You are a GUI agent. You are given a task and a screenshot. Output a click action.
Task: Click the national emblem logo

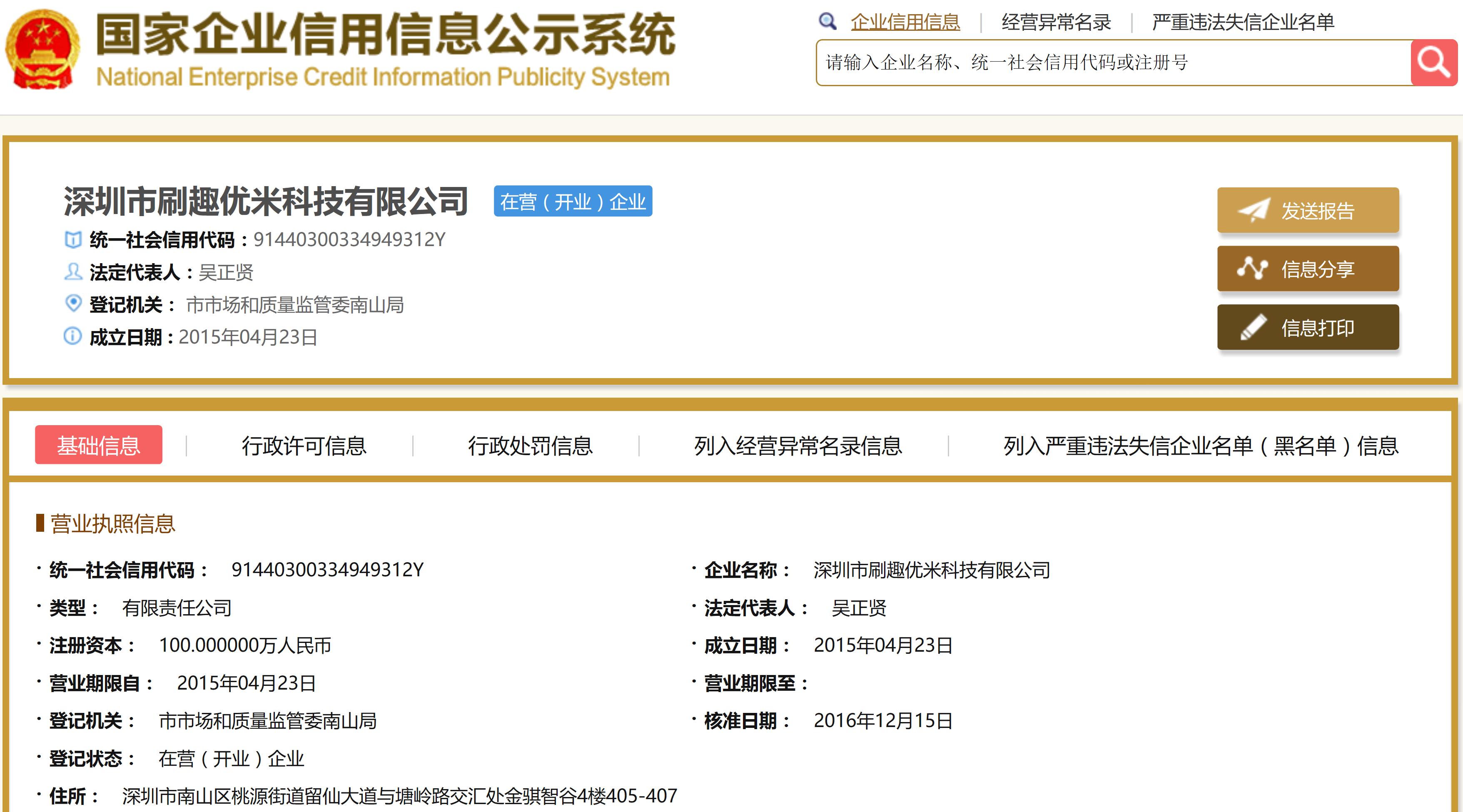pyautogui.click(x=42, y=50)
